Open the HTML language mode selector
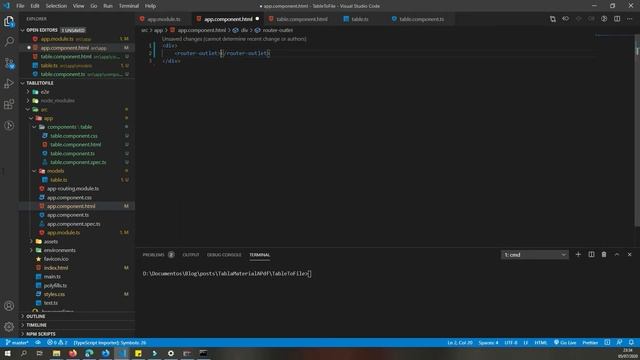This screenshot has width=640, height=360. (x=540, y=342)
